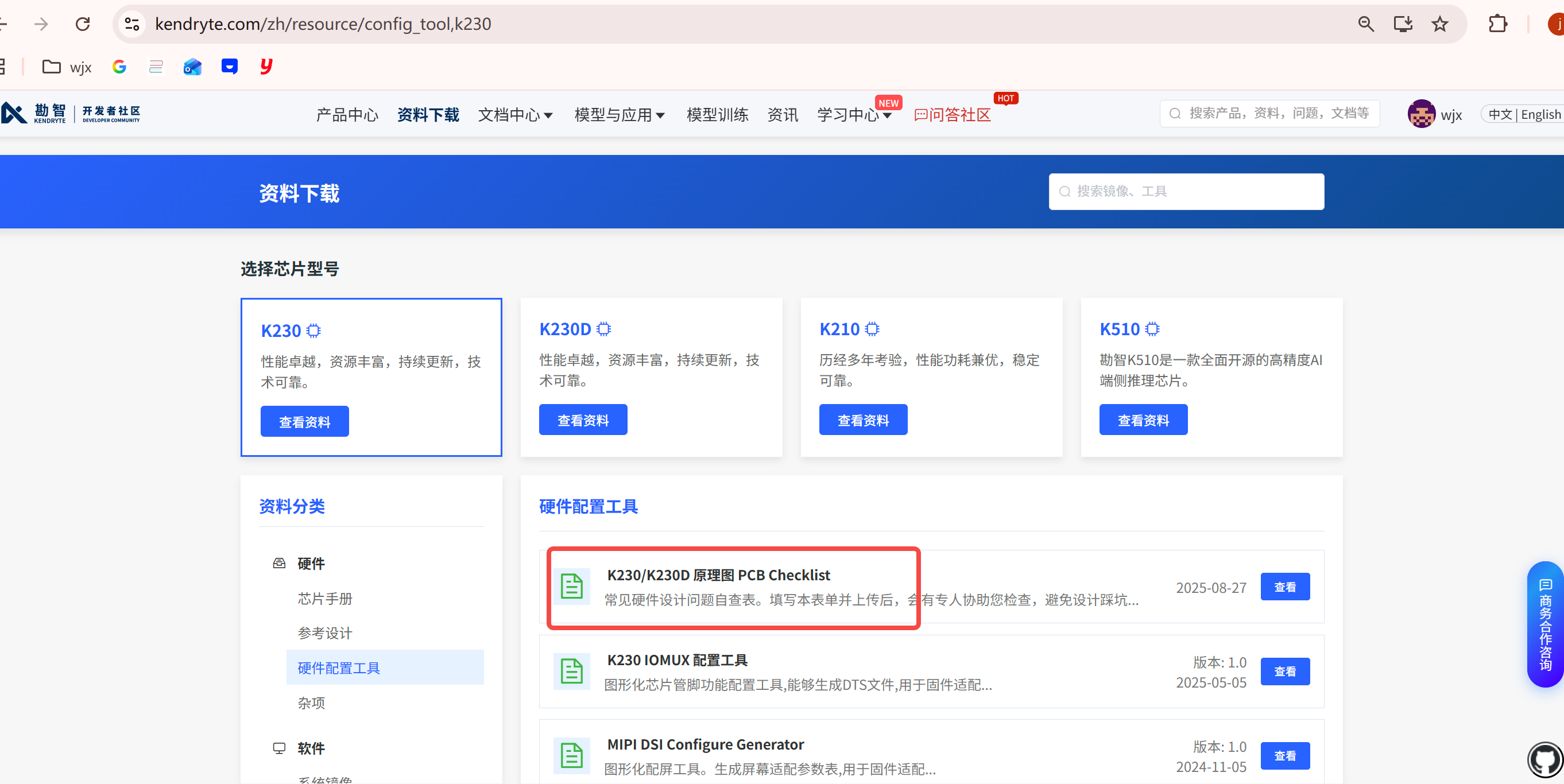Open the red Y bookmark icon
Image resolution: width=1564 pixels, height=784 pixels.
coord(266,66)
